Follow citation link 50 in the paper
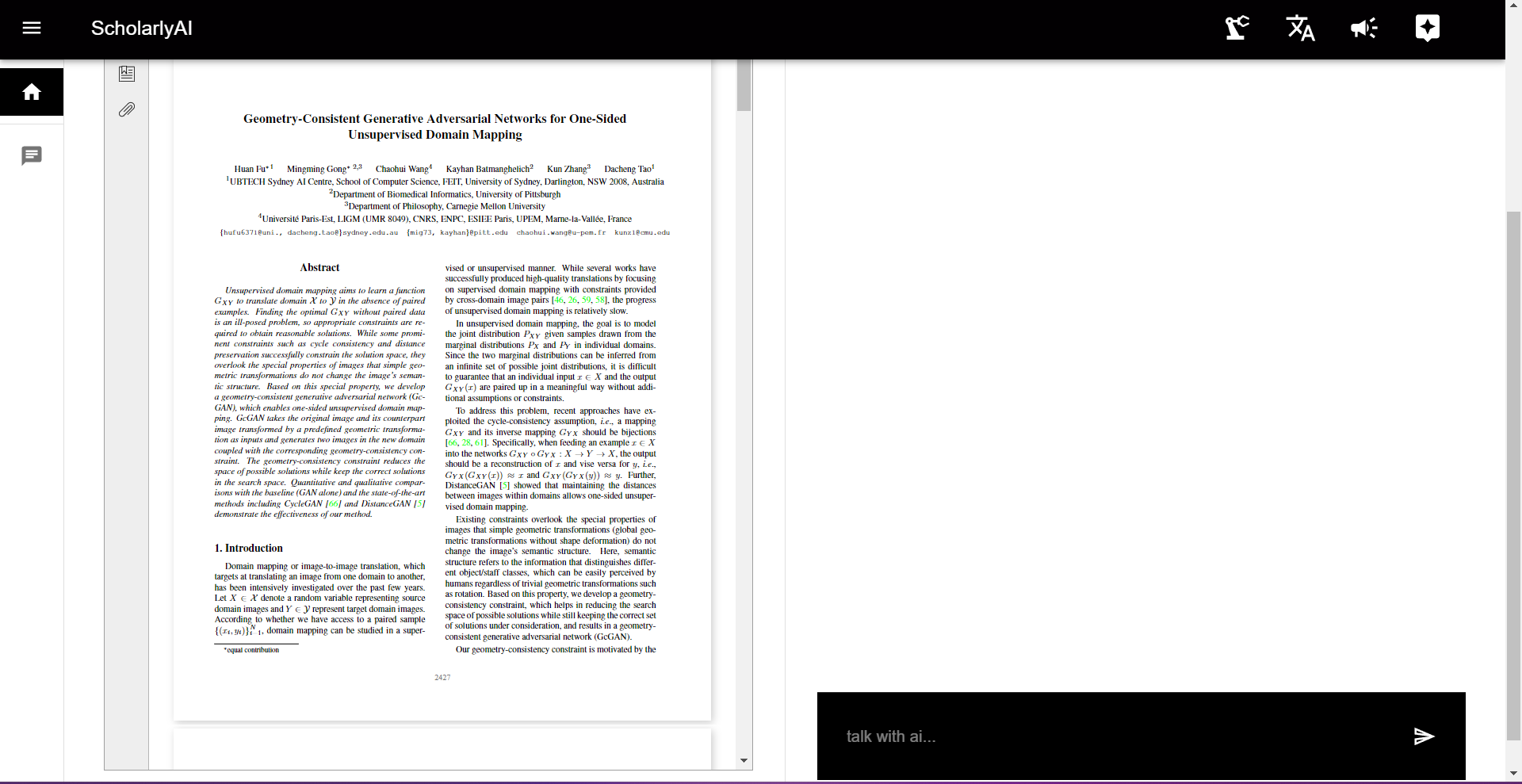Viewport: 1522px width, 784px height. (x=587, y=300)
